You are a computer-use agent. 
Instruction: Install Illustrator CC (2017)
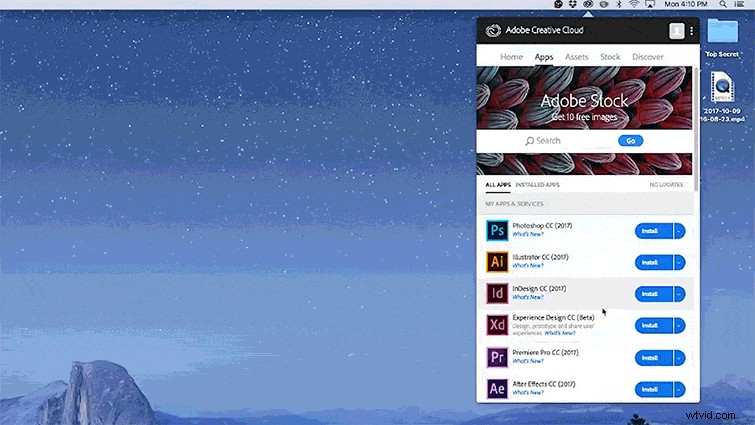tap(653, 262)
